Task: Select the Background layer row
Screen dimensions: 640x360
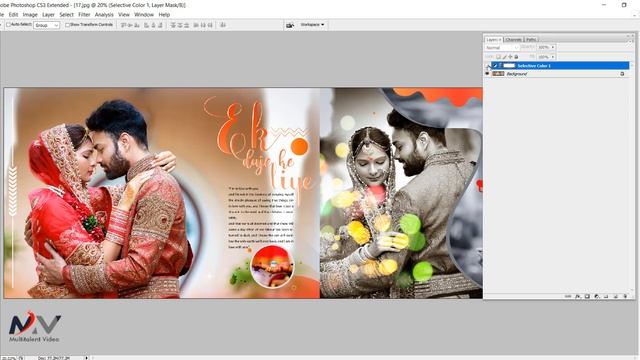Action: [x=558, y=74]
